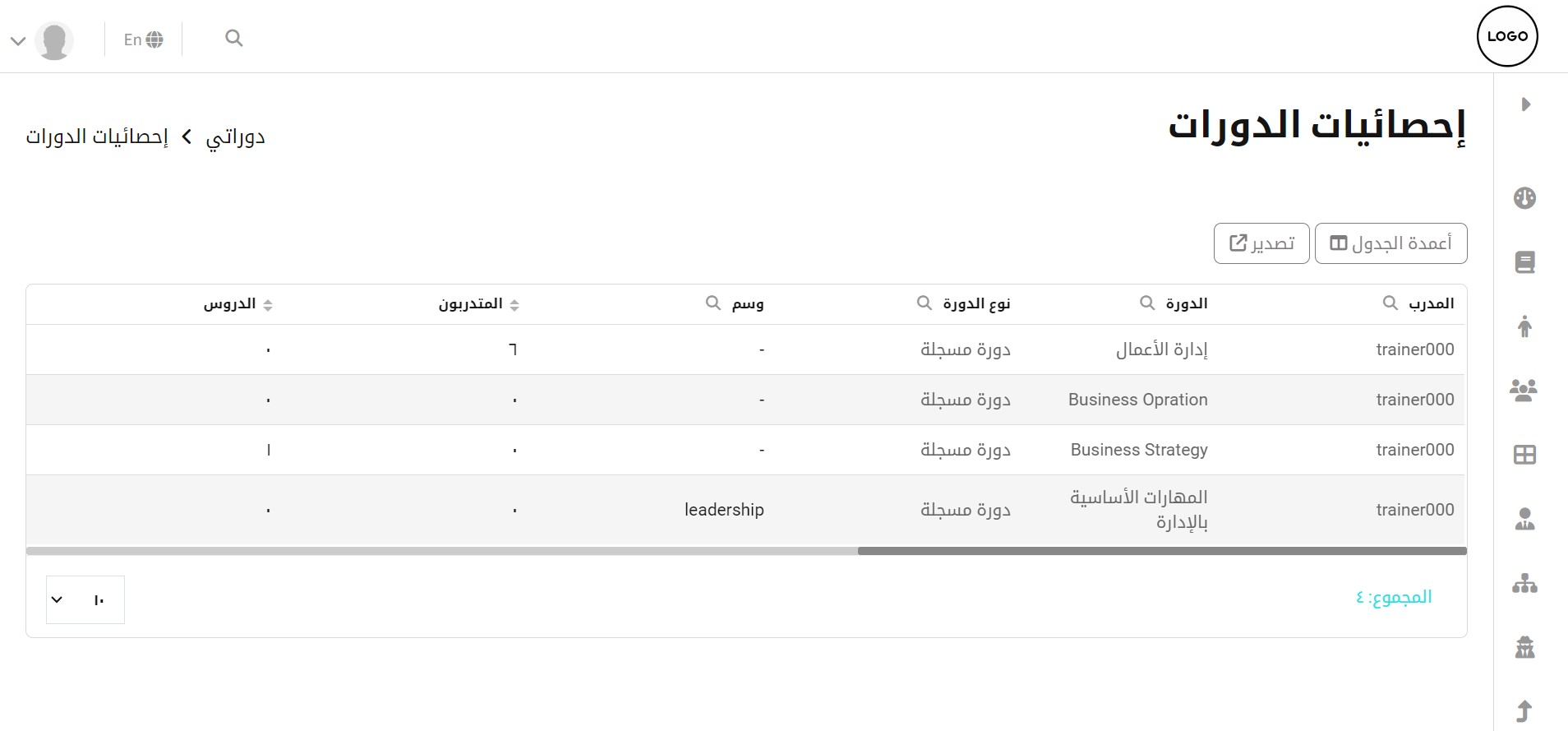The height and width of the screenshot is (731, 1568).
Task: Open the page size dropdown showing ١٠
Action: (x=85, y=599)
